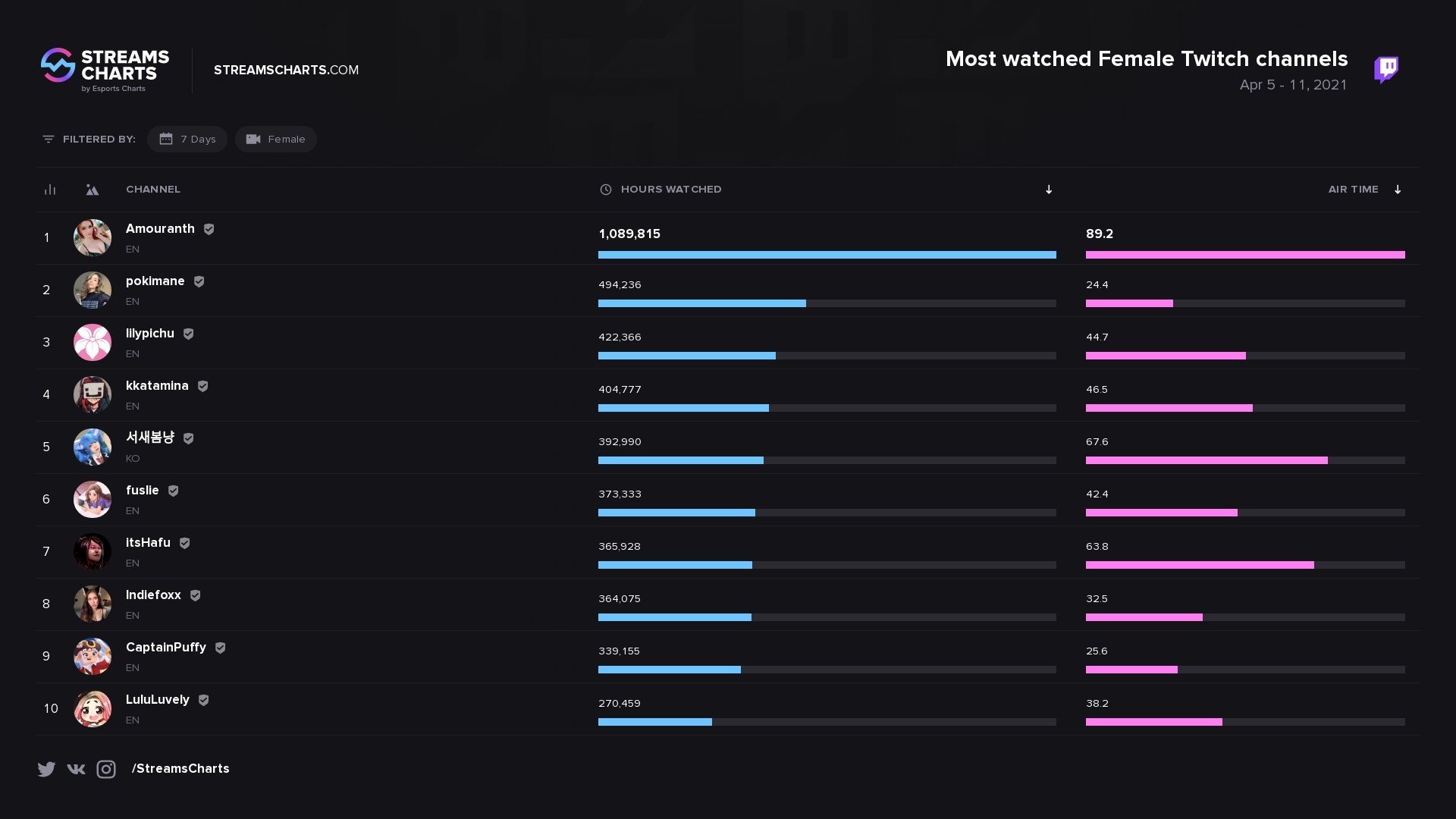Image resolution: width=1456 pixels, height=819 pixels.
Task: Toggle the 7 Days filter chip
Action: pyautogui.click(x=187, y=140)
